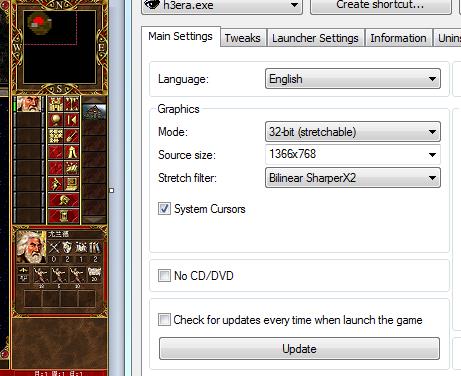Click the shovel dig icon
461x376 pixels.
[72, 136]
